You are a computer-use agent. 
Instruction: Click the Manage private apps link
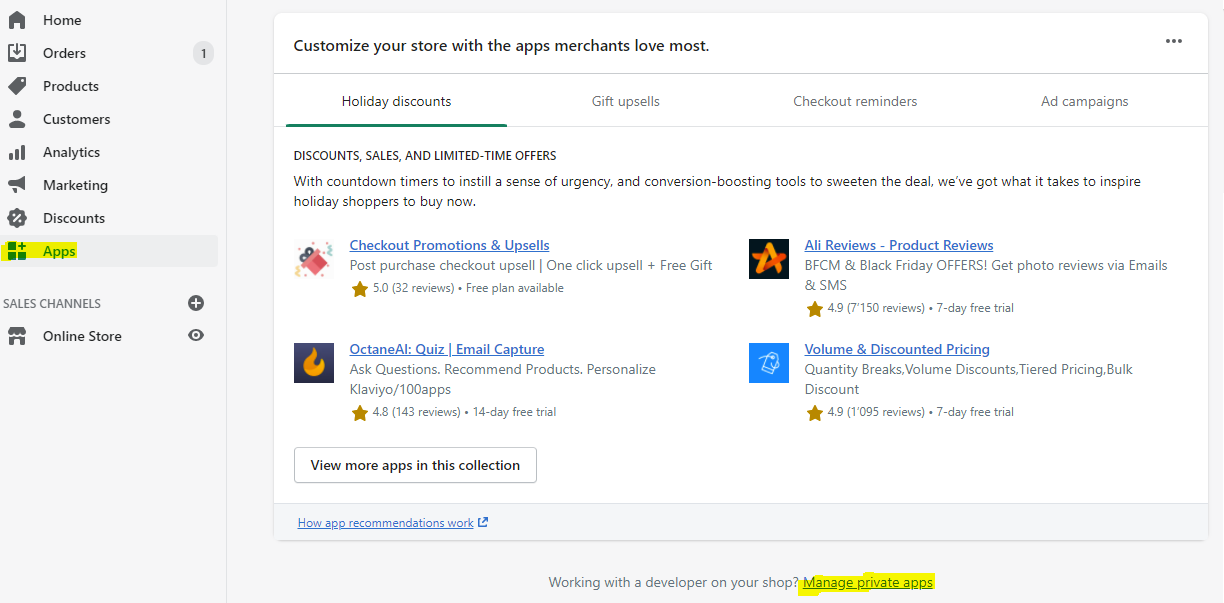(868, 582)
